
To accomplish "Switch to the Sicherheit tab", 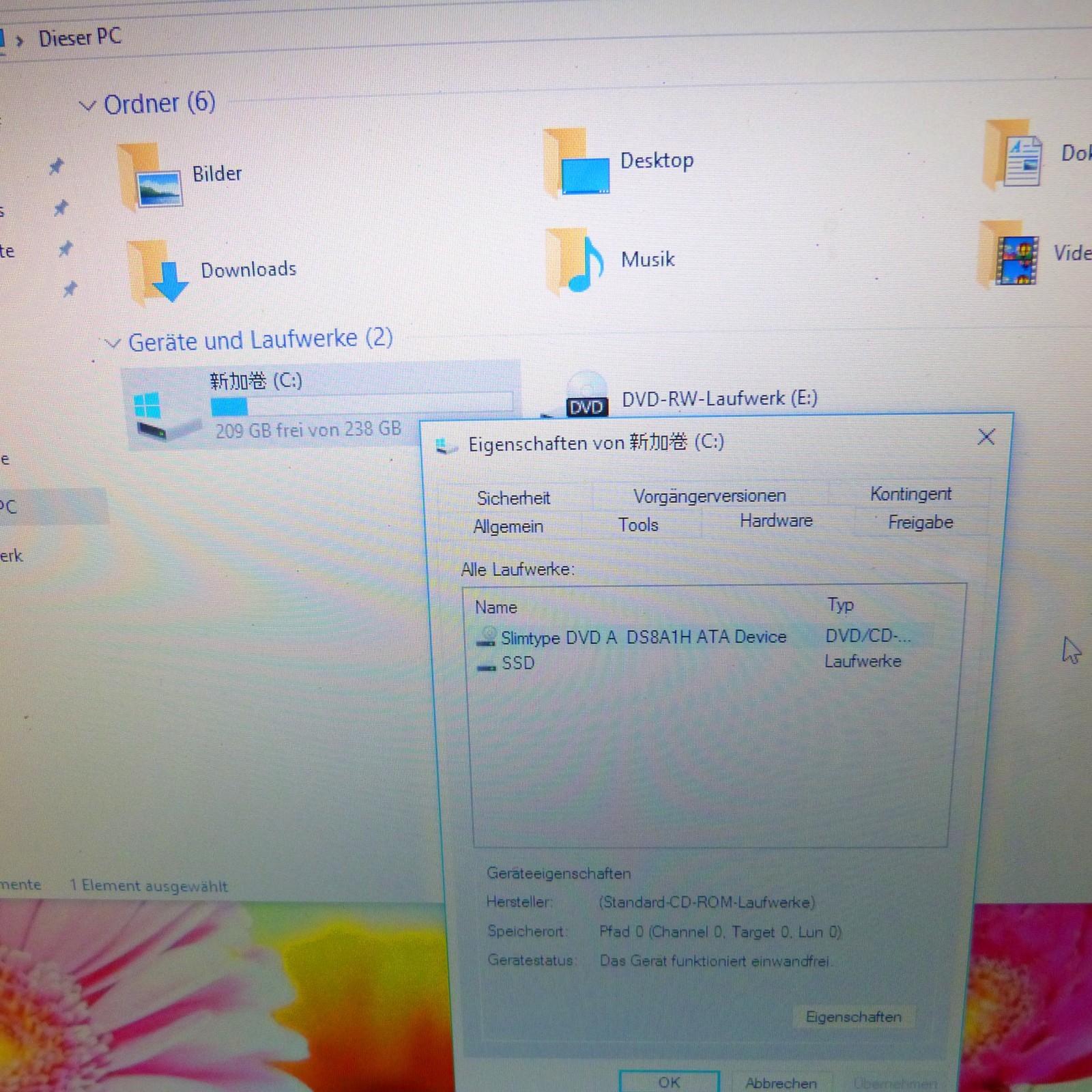I will coord(513,498).
